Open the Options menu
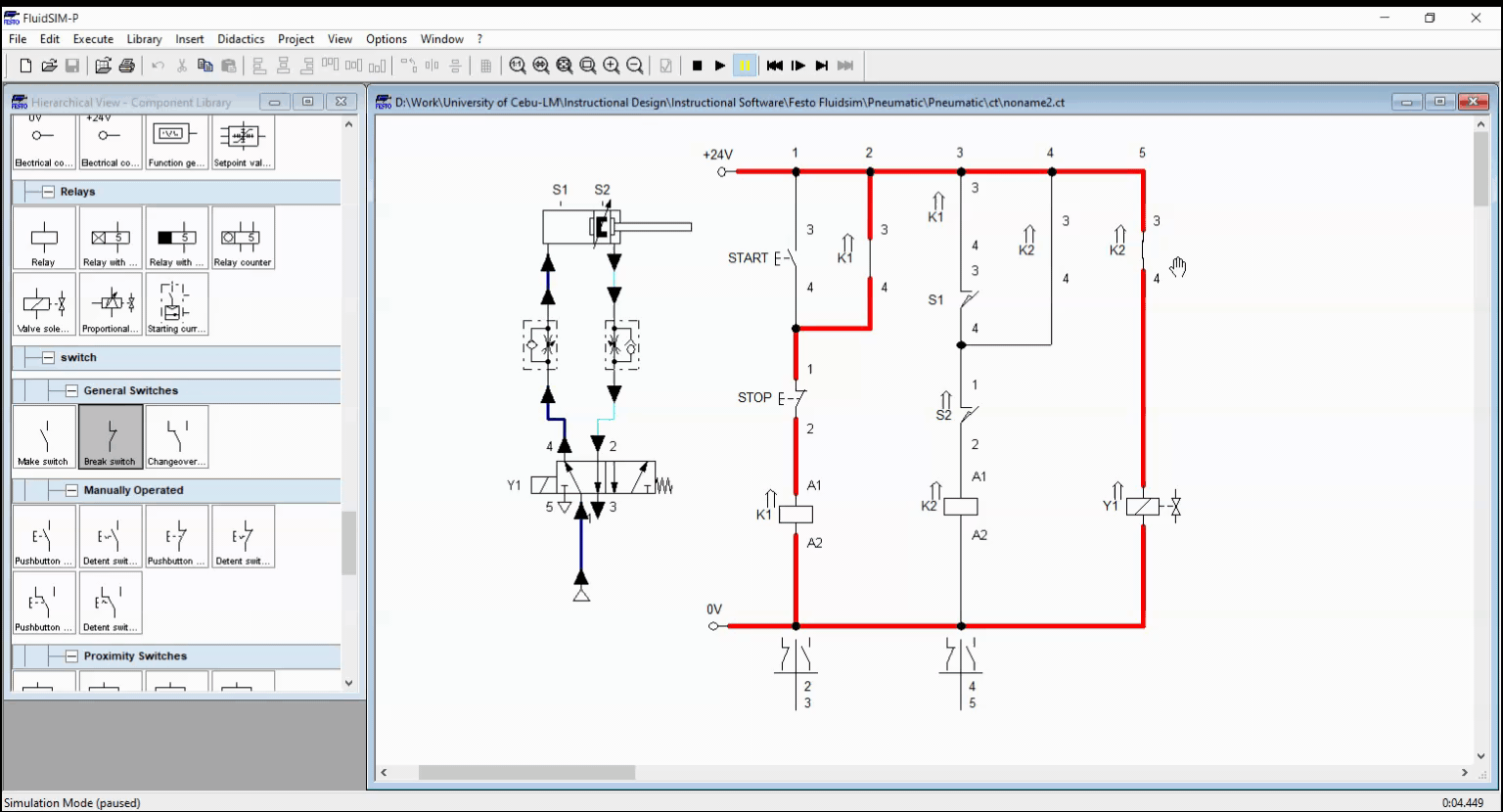1503x812 pixels. point(387,39)
